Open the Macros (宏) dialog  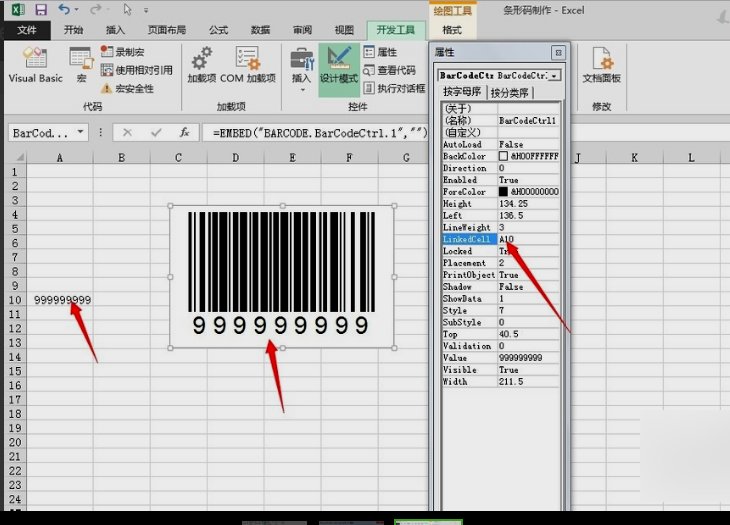tap(81, 65)
